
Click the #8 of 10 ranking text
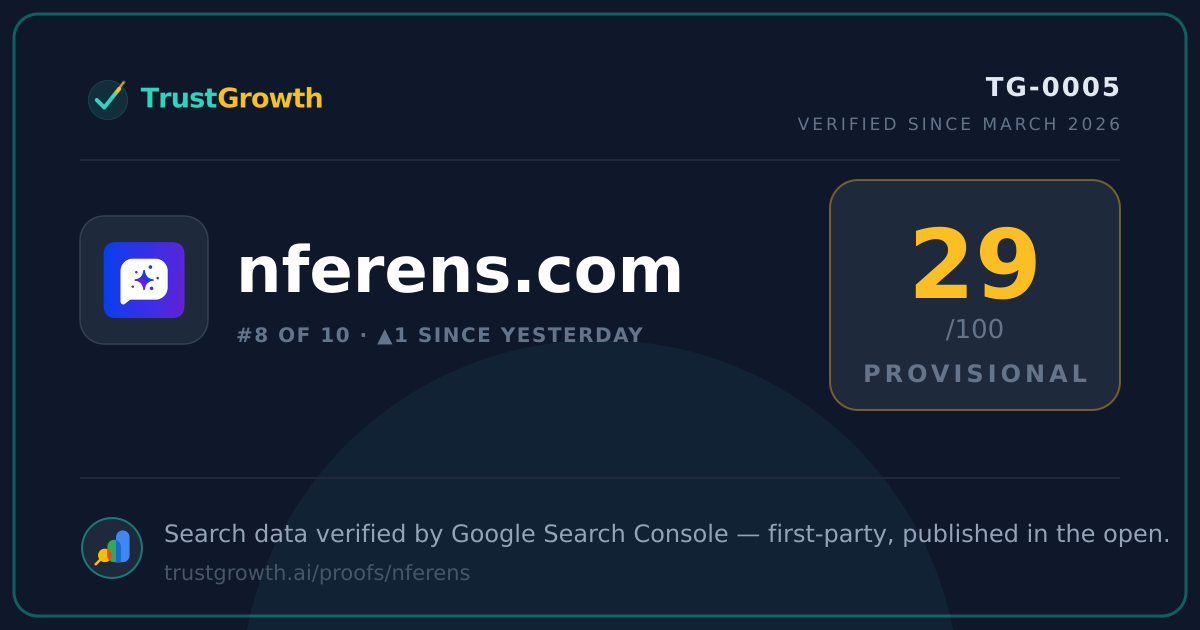294,336
